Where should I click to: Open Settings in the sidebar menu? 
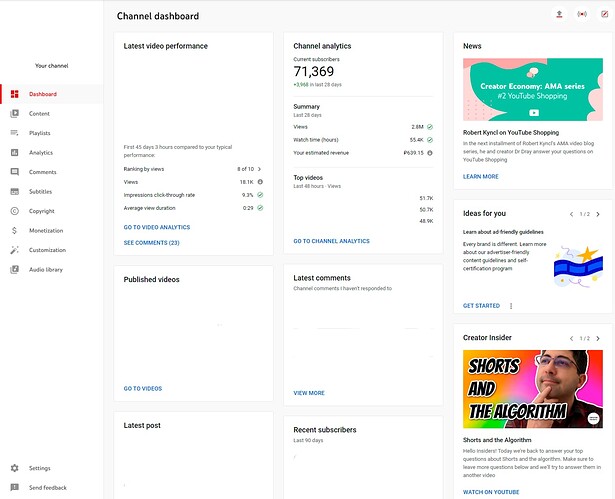[x=52, y=468]
